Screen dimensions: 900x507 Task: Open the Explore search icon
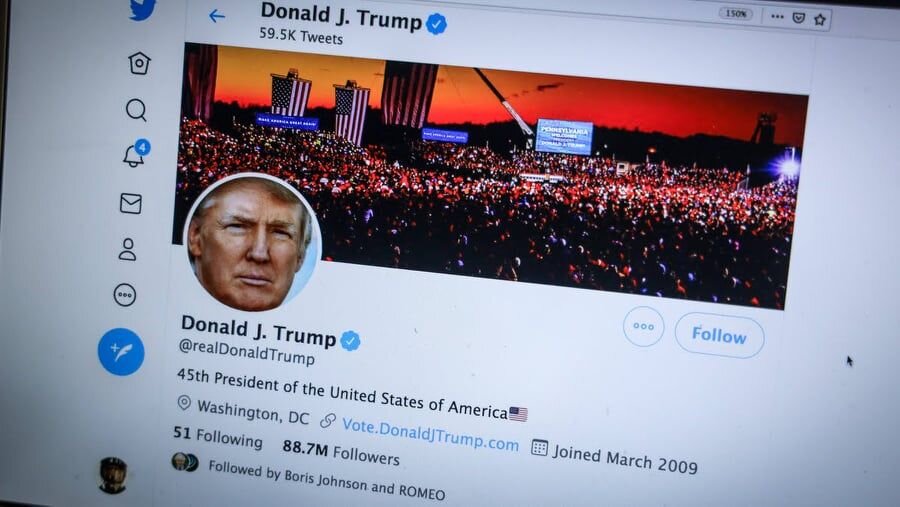point(136,110)
